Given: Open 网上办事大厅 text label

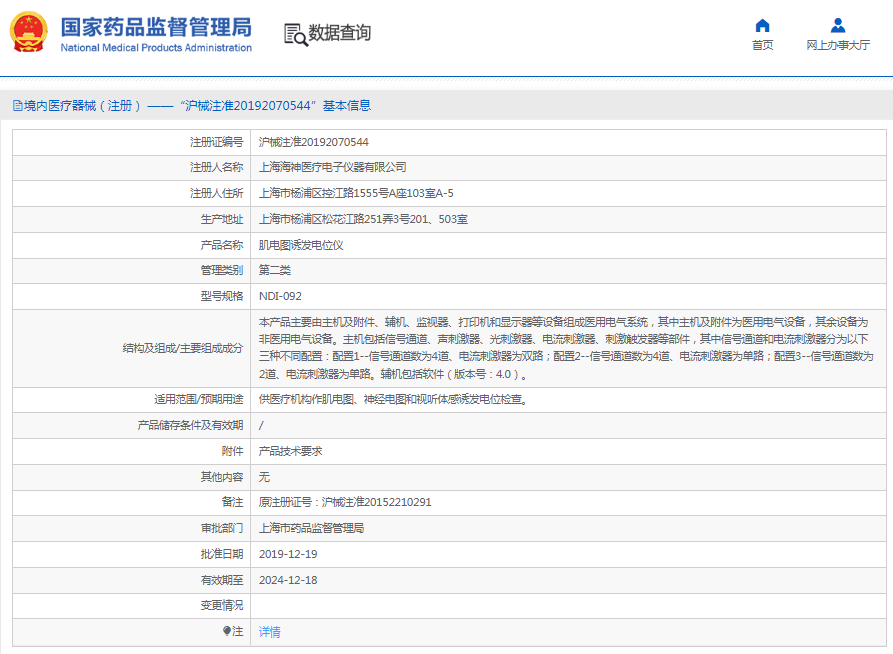Looking at the screenshot, I should [x=838, y=45].
